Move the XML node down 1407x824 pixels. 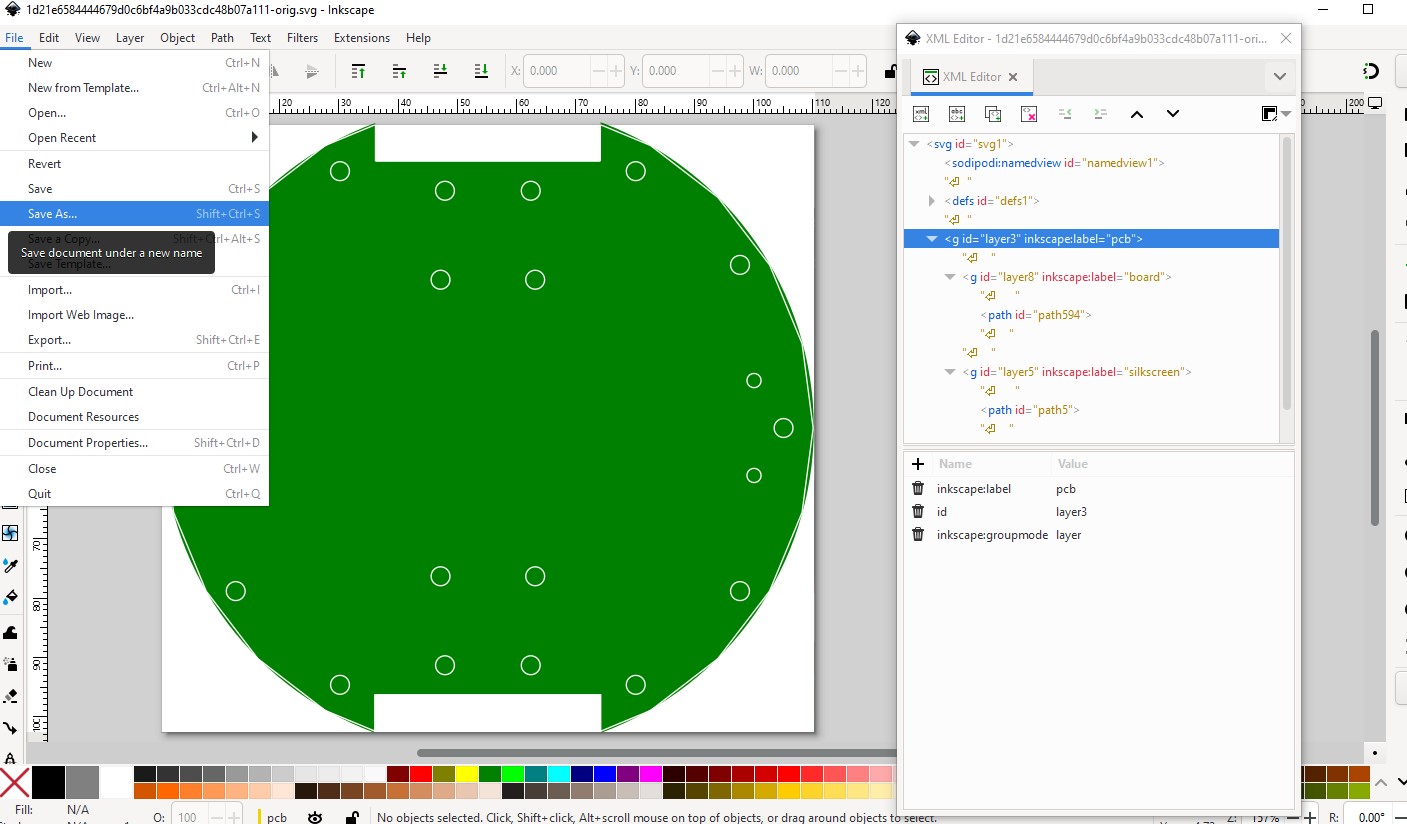coord(1173,114)
